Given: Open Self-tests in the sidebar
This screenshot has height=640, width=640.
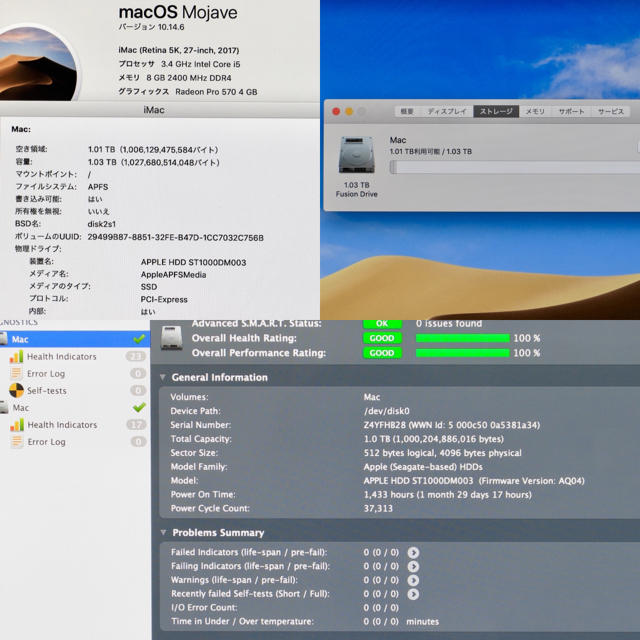Looking at the screenshot, I should pos(75,390).
